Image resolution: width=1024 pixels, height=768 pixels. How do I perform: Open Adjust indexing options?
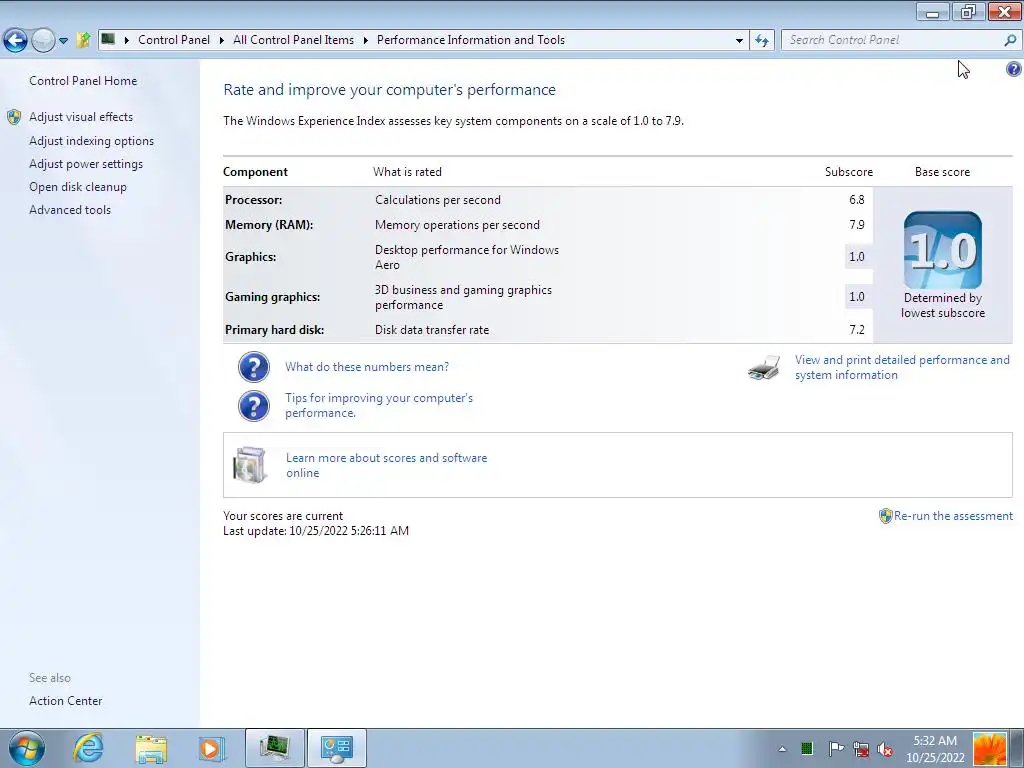pos(91,140)
